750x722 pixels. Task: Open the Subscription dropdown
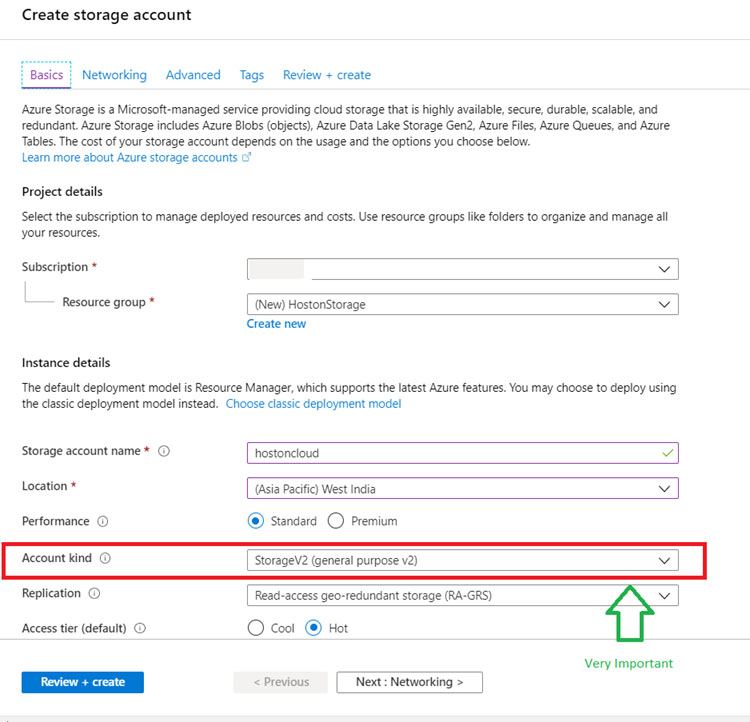click(462, 269)
